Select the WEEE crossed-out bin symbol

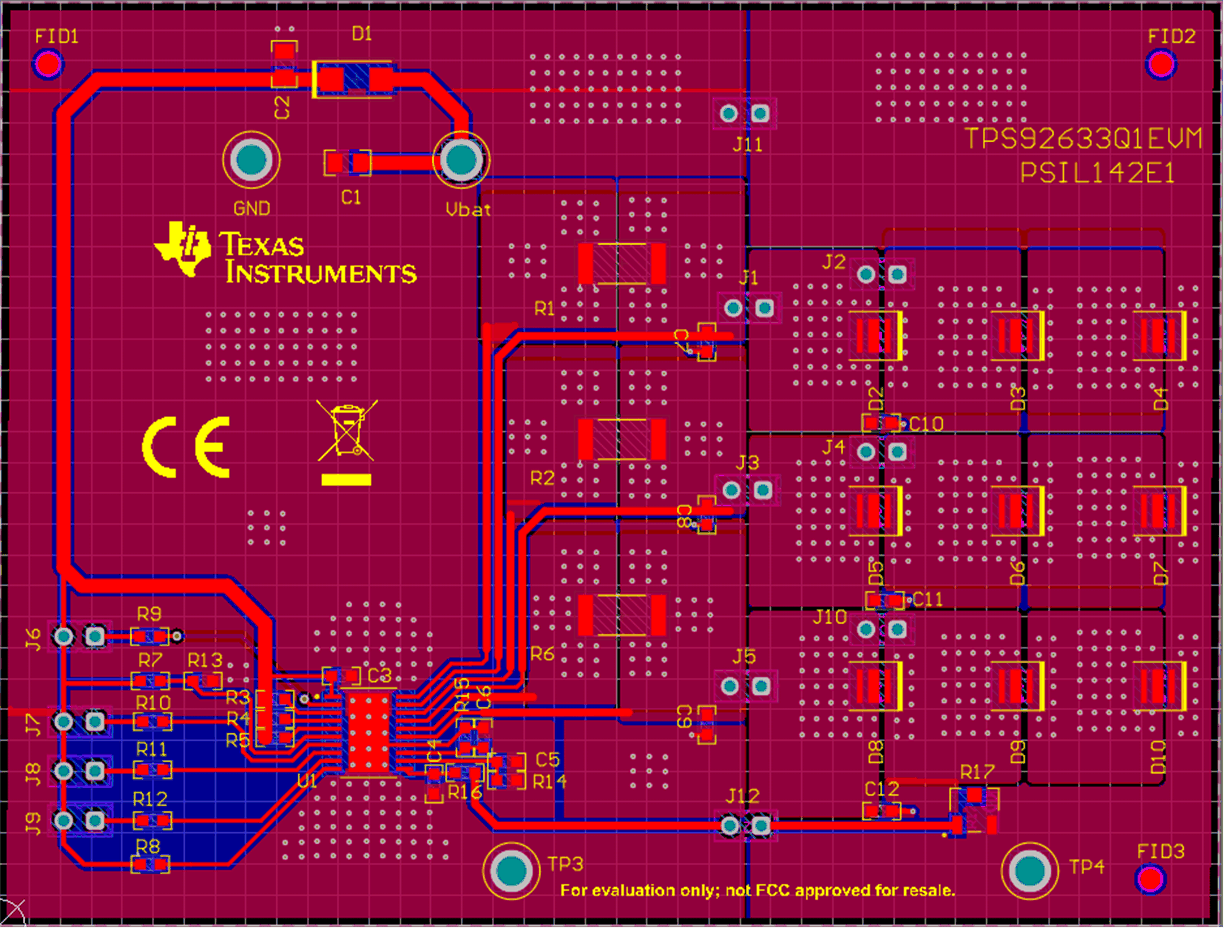click(x=347, y=432)
